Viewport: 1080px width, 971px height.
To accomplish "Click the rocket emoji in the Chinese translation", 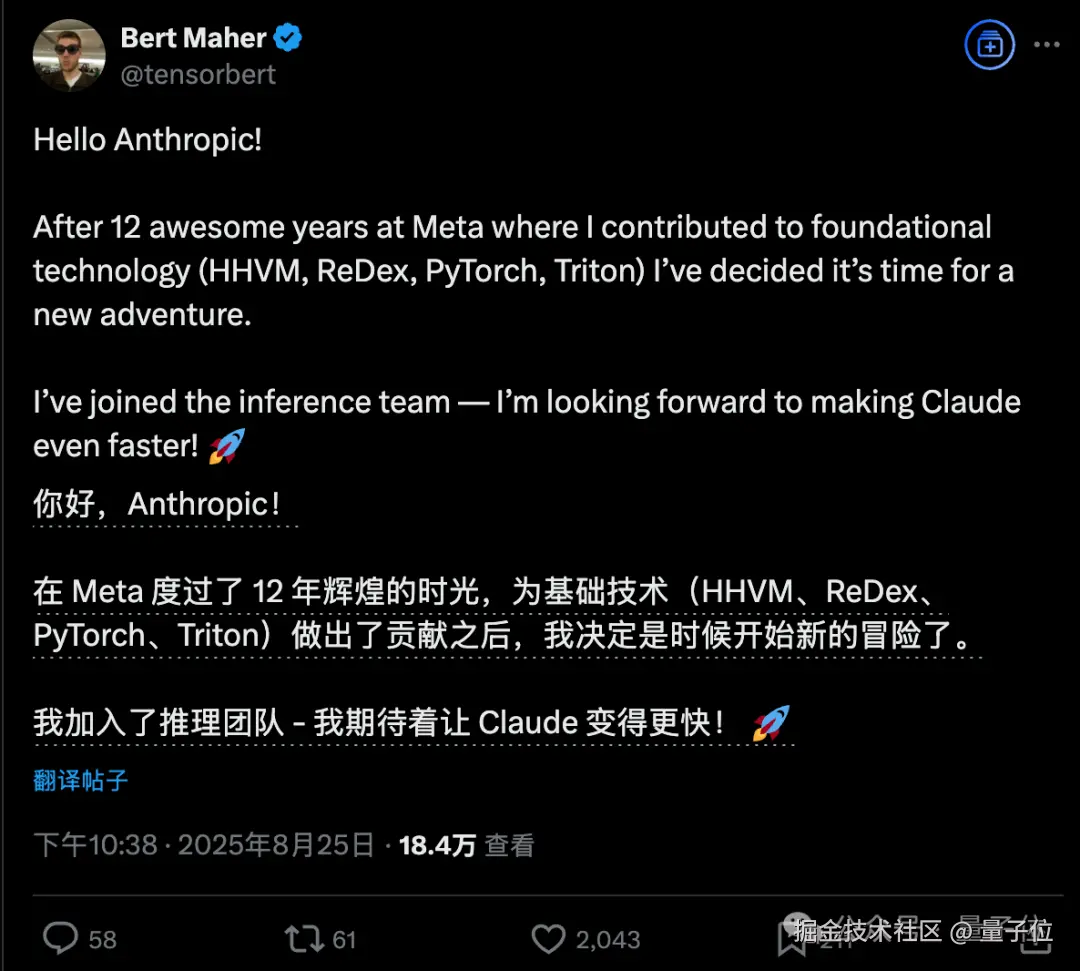I will [770, 722].
